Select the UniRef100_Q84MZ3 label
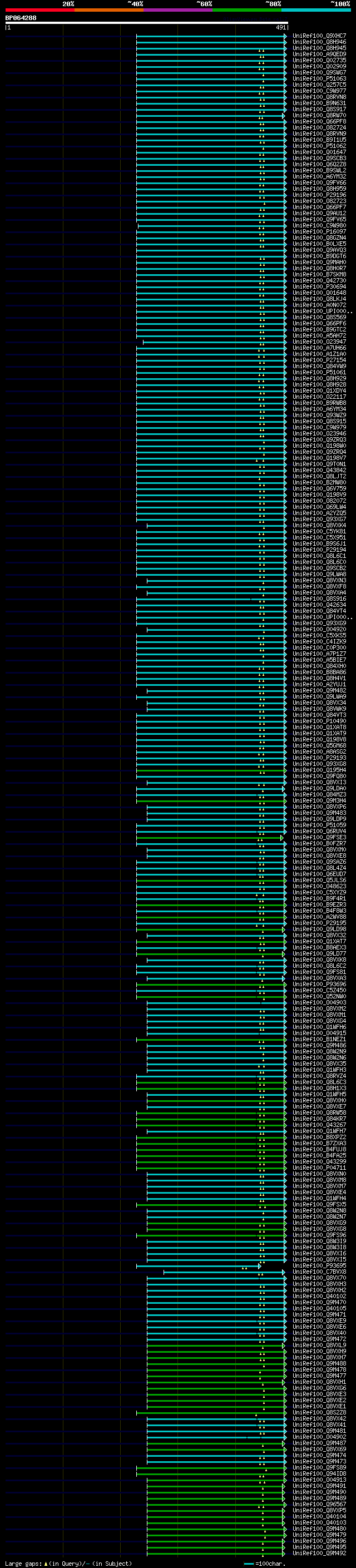 coord(319,794)
